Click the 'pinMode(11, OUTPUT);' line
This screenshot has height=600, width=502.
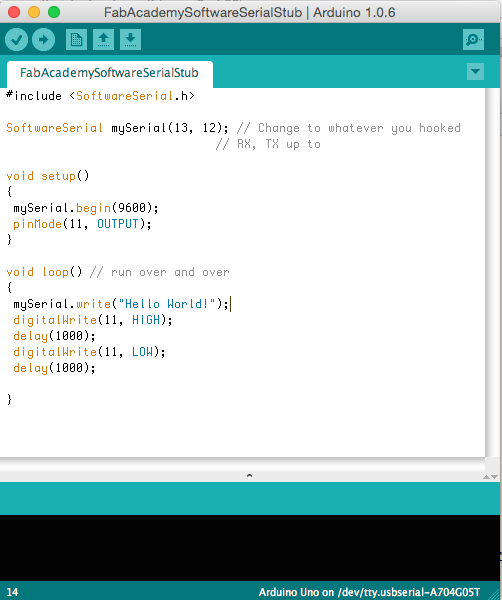[82, 224]
